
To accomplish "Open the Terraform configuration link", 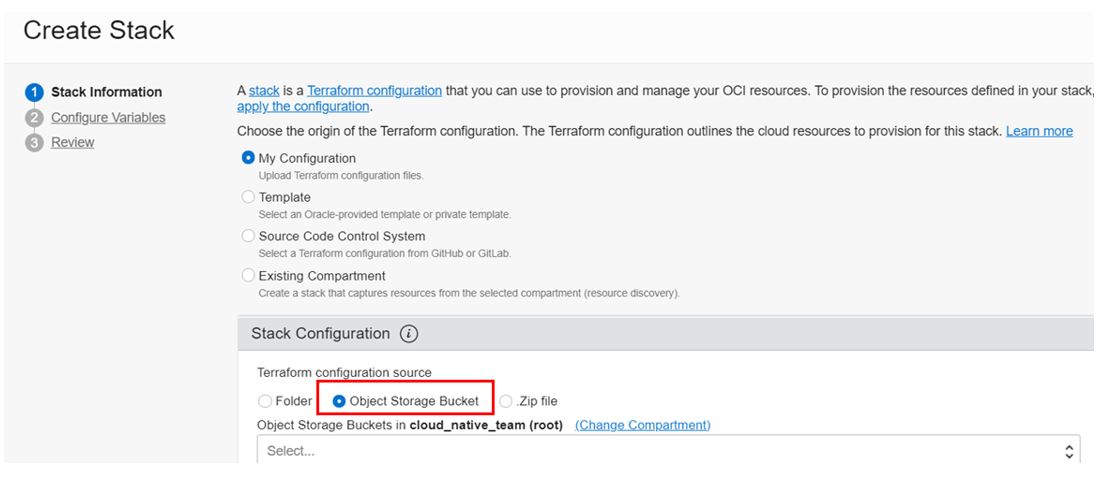I will 374,91.
